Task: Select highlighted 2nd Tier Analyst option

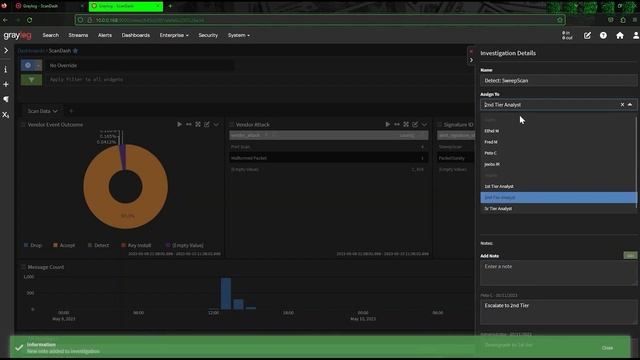Action: click(x=558, y=197)
